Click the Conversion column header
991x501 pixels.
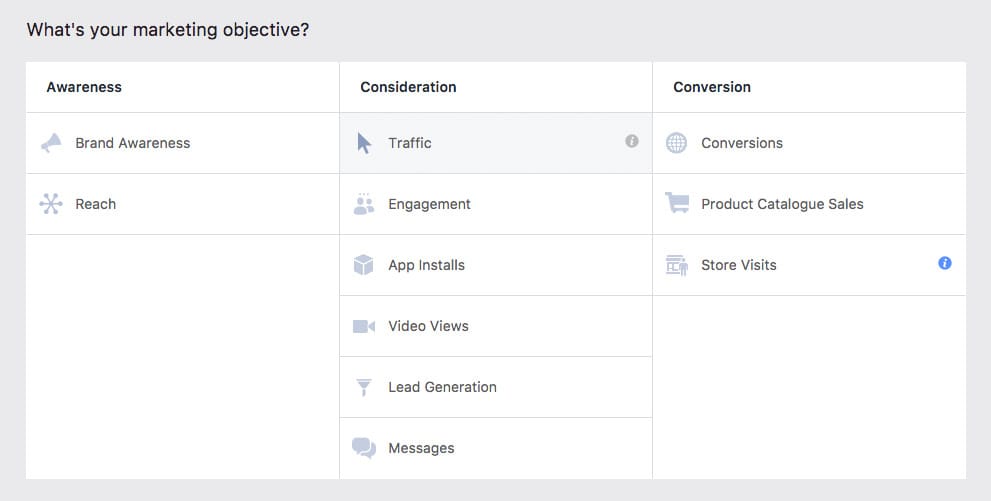(712, 87)
